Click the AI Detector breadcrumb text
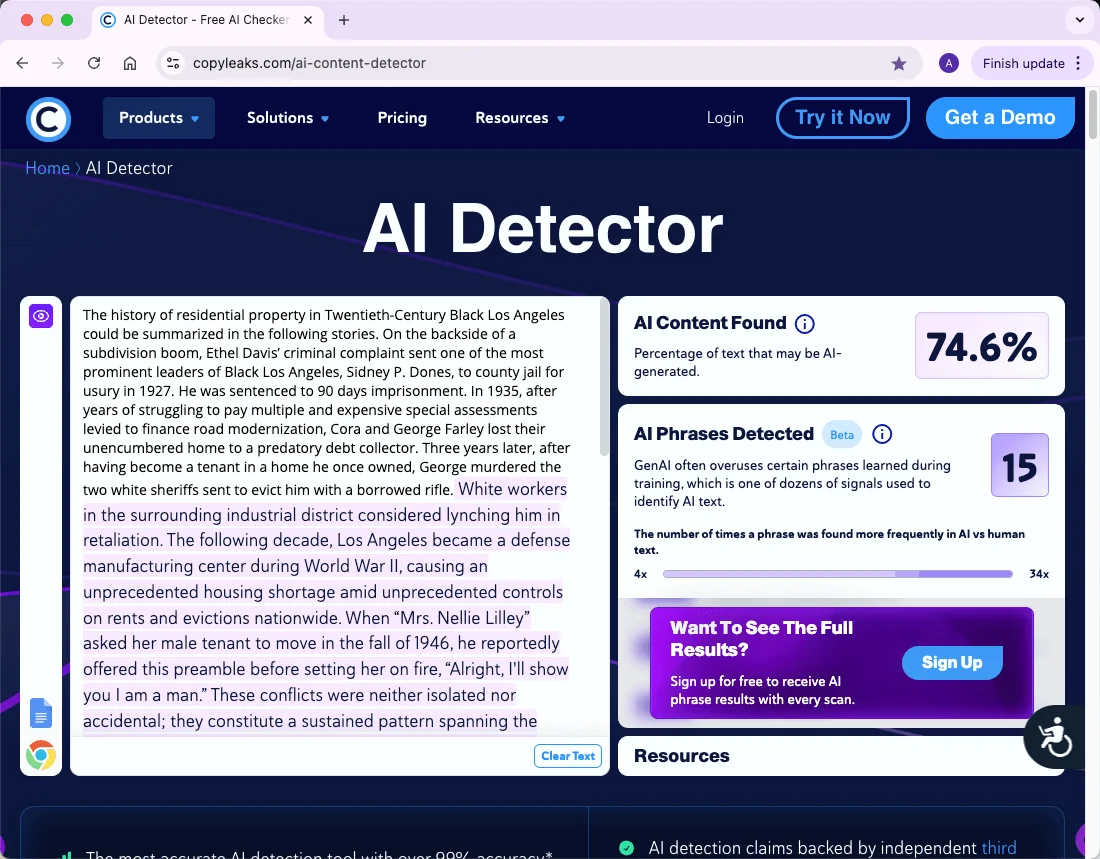This screenshot has height=859, width=1100. pos(129,168)
